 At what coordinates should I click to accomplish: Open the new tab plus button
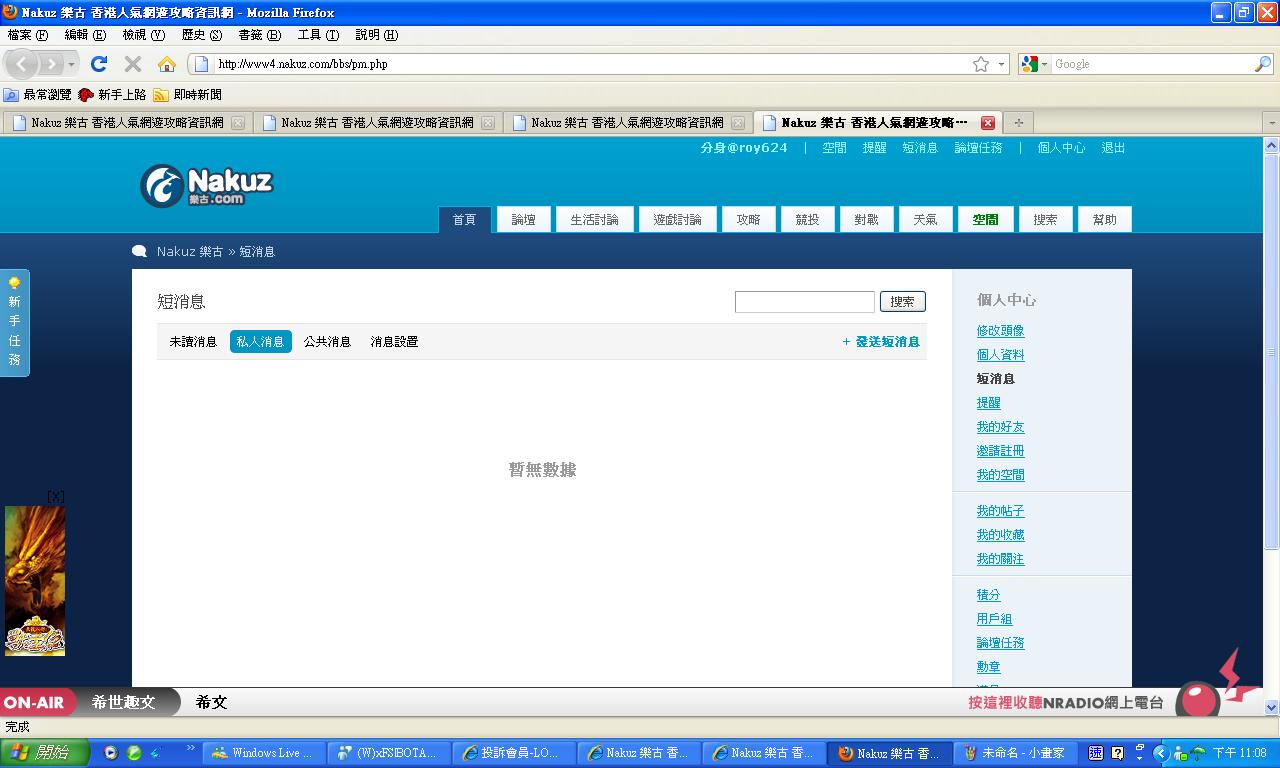click(x=1018, y=123)
